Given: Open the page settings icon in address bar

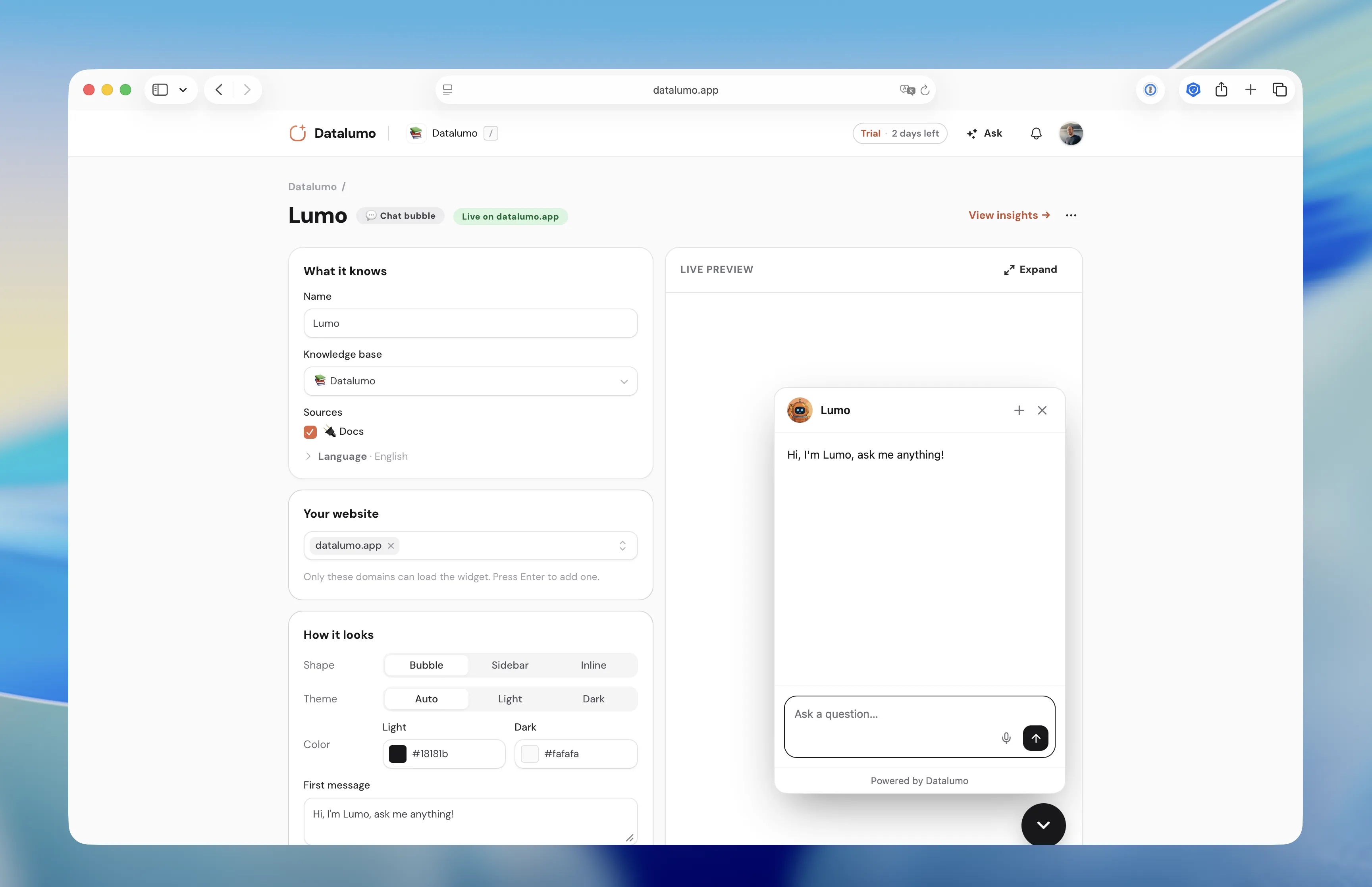Looking at the screenshot, I should coord(447,90).
